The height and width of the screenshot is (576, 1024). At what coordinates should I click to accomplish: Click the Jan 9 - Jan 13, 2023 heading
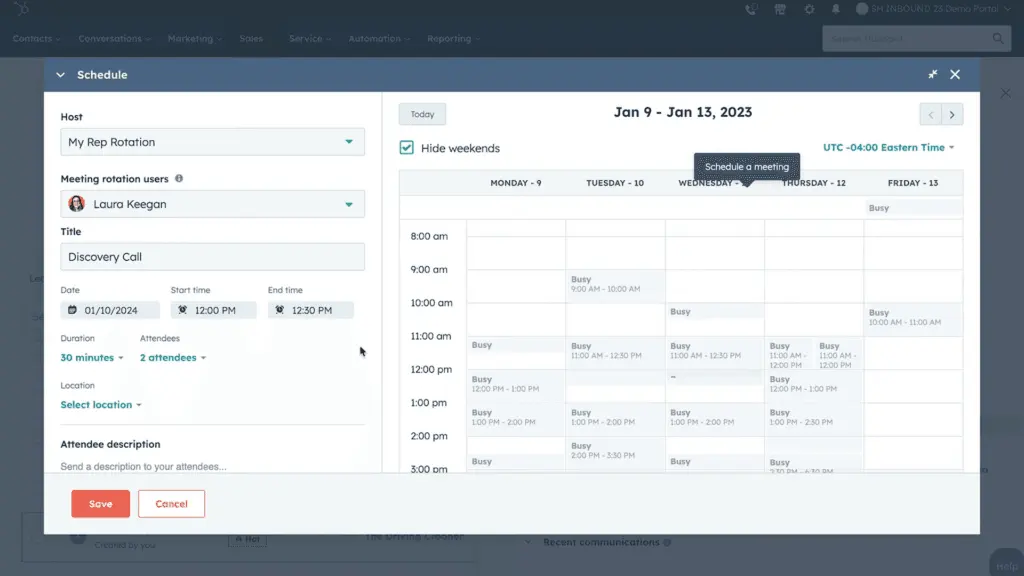pyautogui.click(x=682, y=112)
